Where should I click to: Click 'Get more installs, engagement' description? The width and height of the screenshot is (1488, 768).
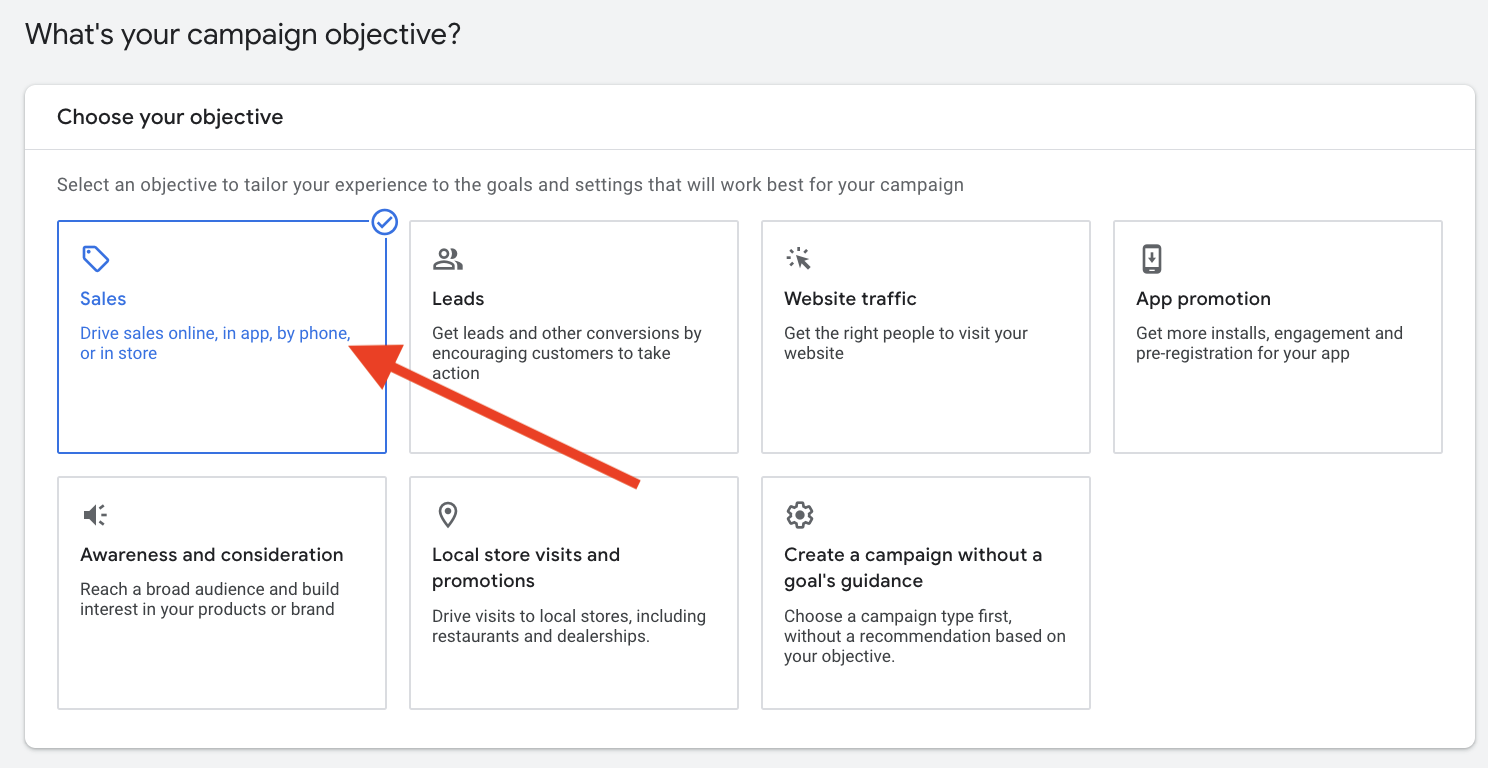1269,343
